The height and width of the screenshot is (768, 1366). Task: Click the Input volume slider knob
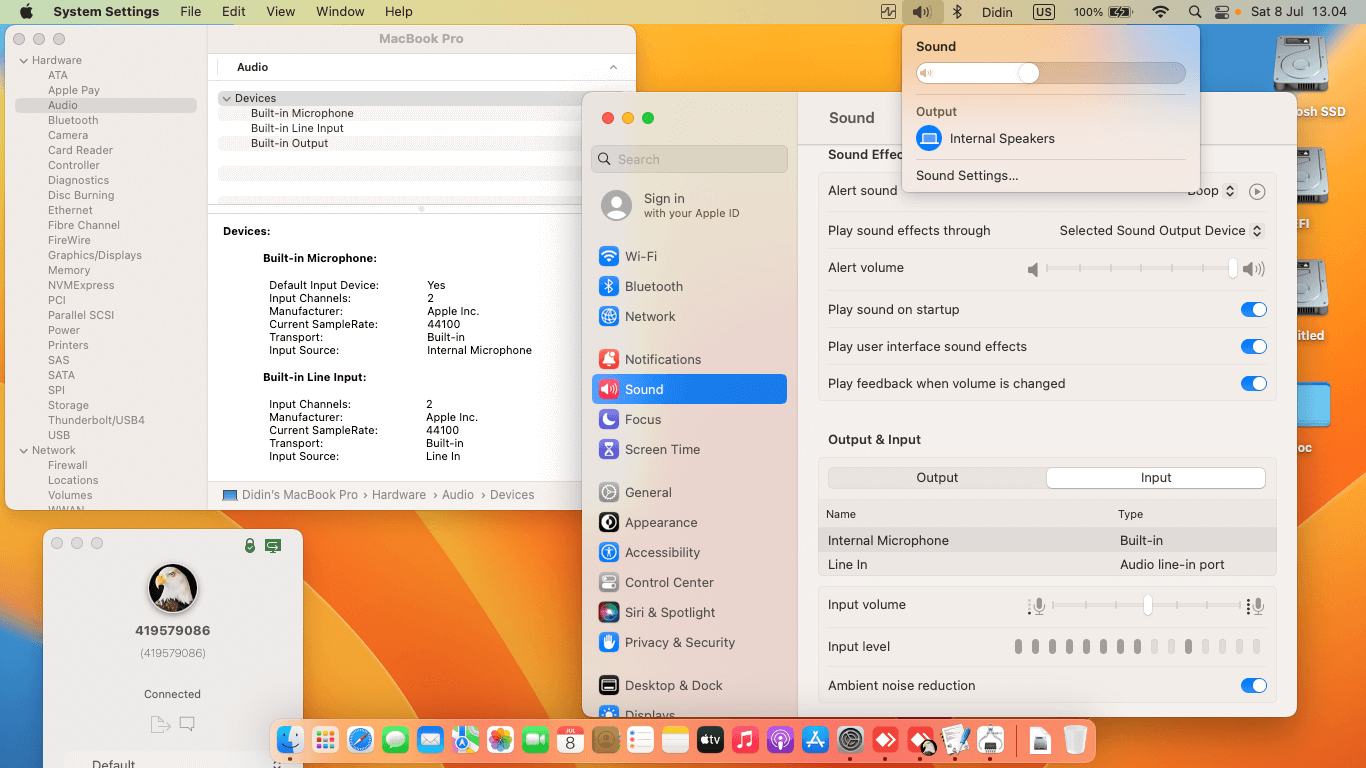[x=1148, y=605]
